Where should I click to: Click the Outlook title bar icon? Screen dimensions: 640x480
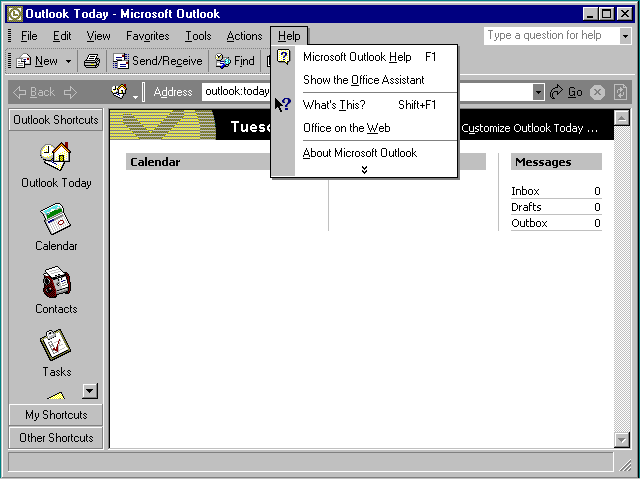[x=15, y=14]
